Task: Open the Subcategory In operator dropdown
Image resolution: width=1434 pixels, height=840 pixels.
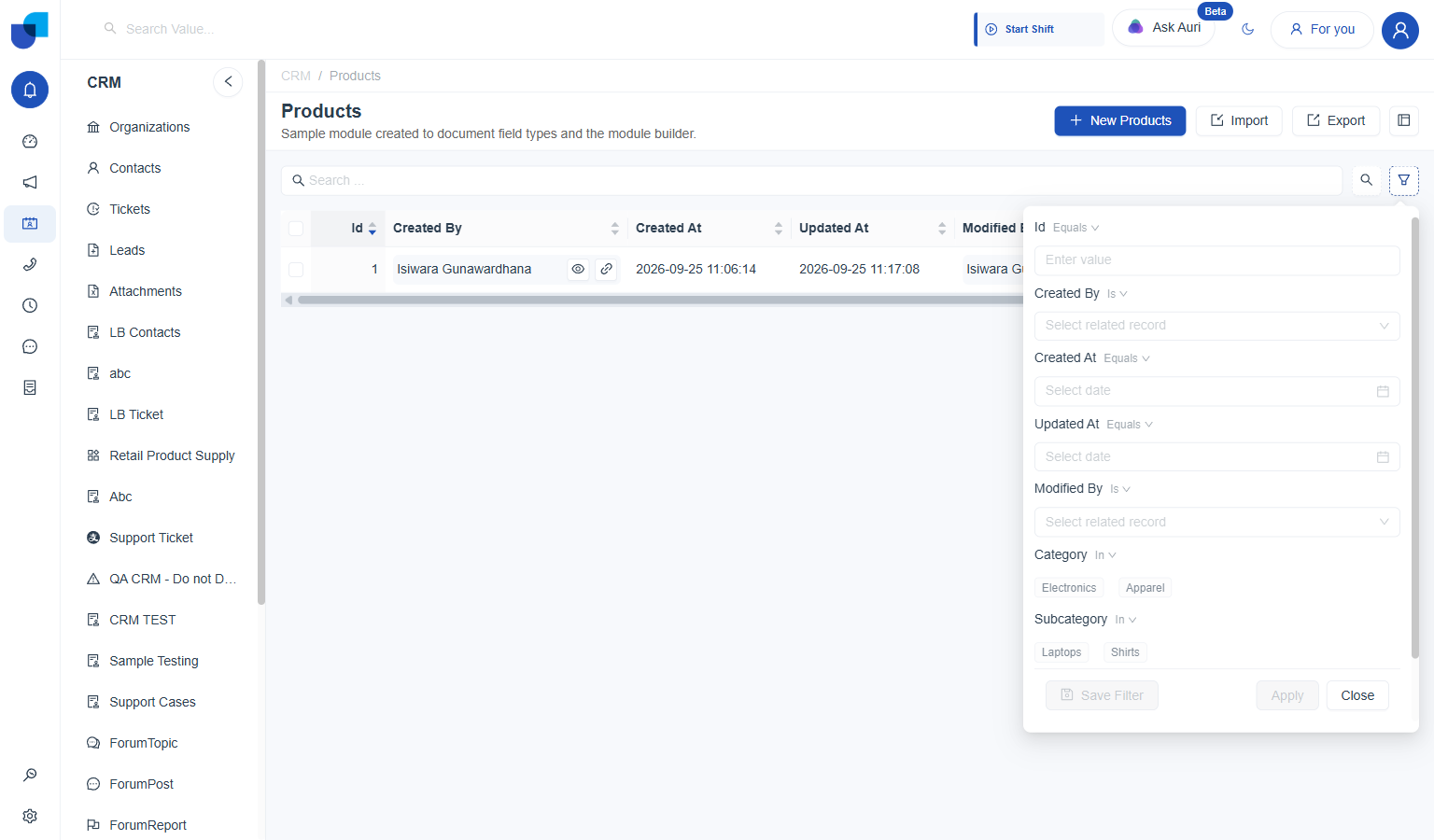Action: point(1125,620)
